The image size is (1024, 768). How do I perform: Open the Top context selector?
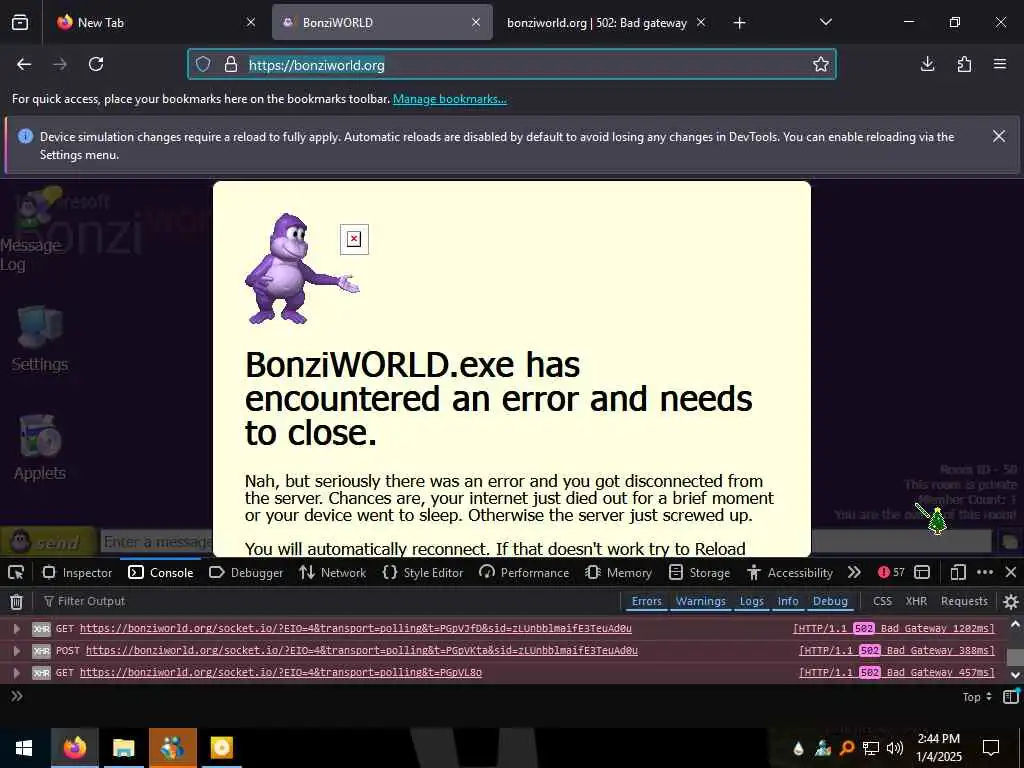977,697
